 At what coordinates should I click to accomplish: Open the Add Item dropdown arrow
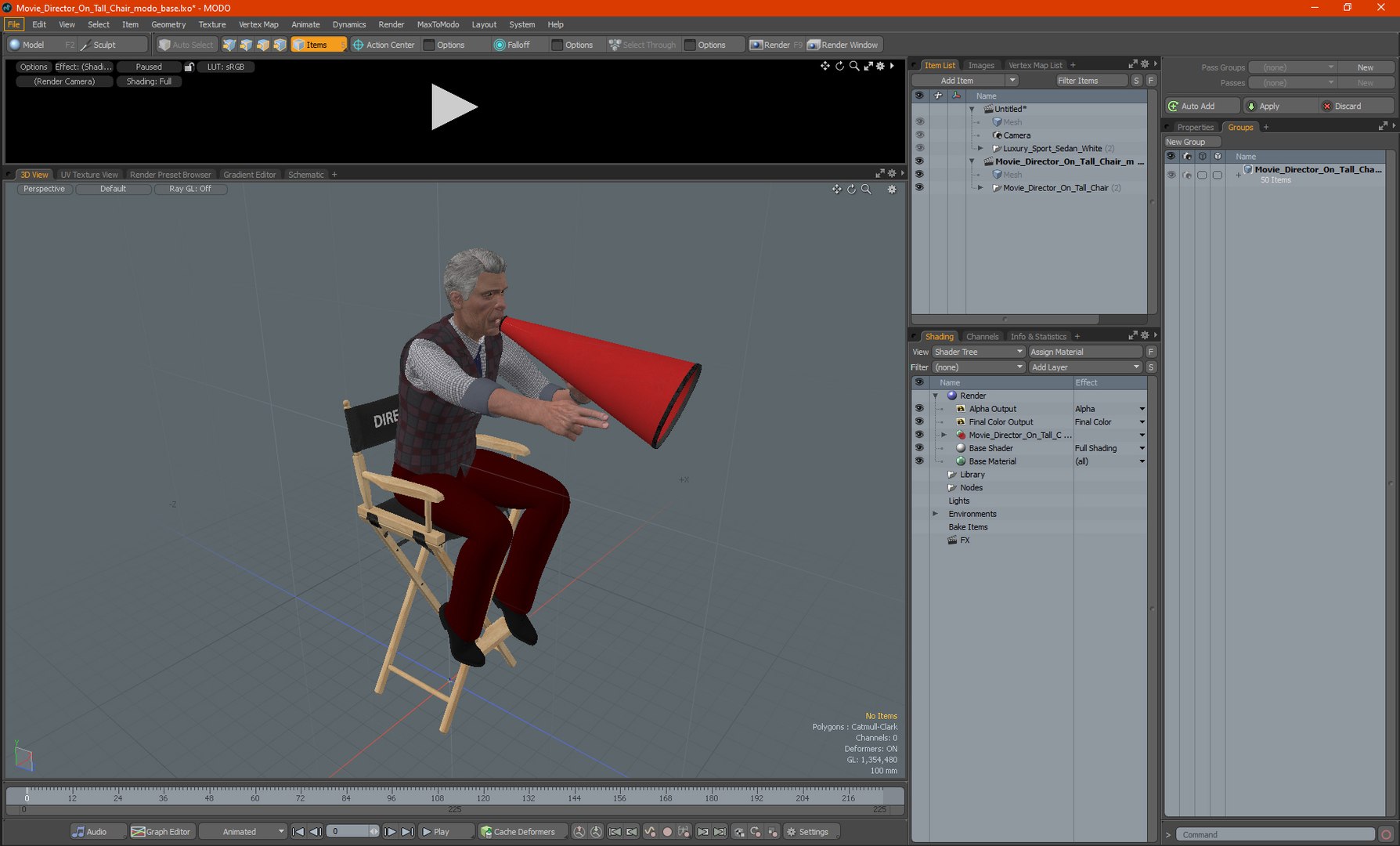pyautogui.click(x=1012, y=80)
